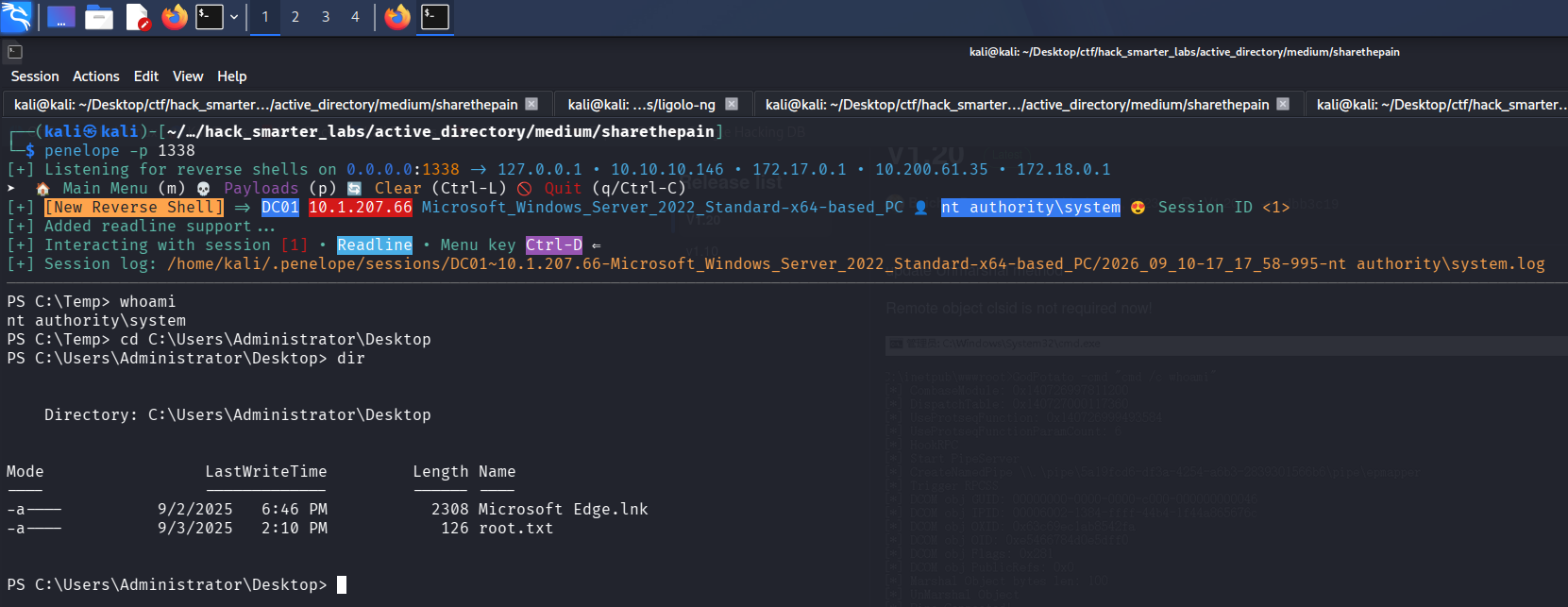Screen dimensions: 1568x607
Task: Click the Length column header
Action: (x=441, y=472)
